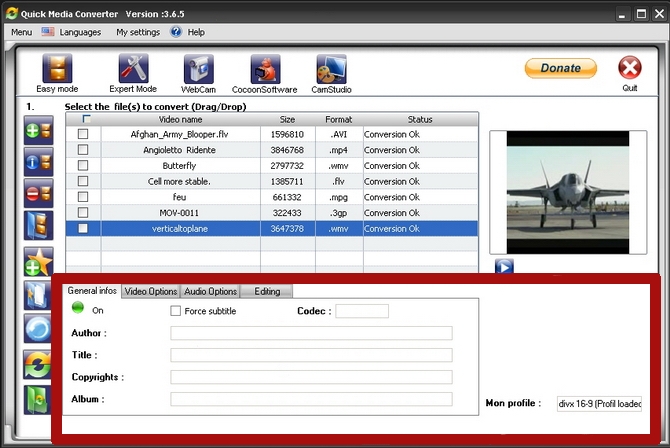
Task: Click the file info blue icon
Action: click(38, 162)
